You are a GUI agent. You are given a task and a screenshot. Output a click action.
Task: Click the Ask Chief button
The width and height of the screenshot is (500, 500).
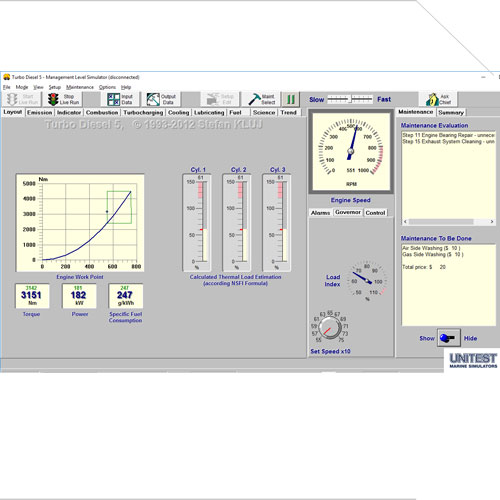(x=438, y=99)
